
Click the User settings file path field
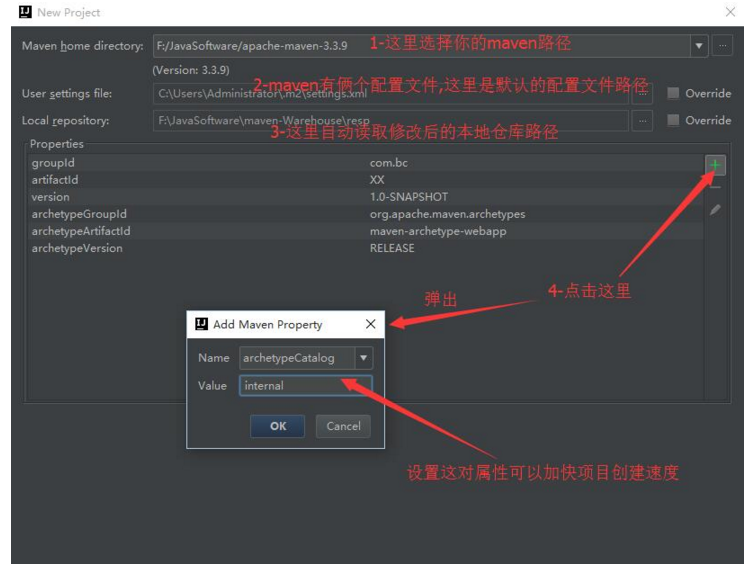(x=391, y=93)
